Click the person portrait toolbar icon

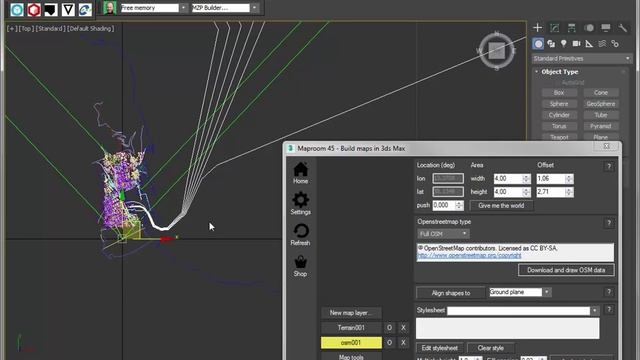click(x=110, y=8)
